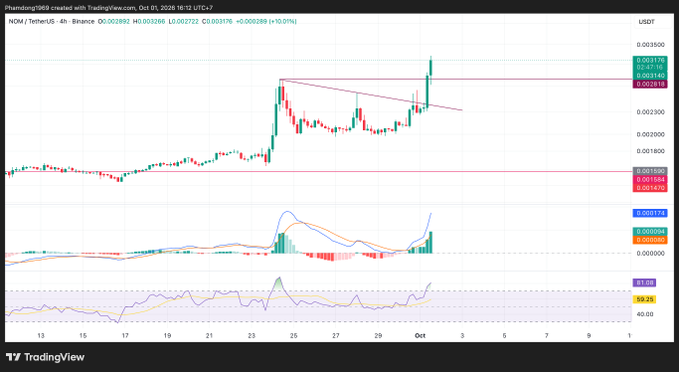This screenshot has width=679, height=372.
Task: Click the 0.002000 price axis label
Action: pos(650,134)
